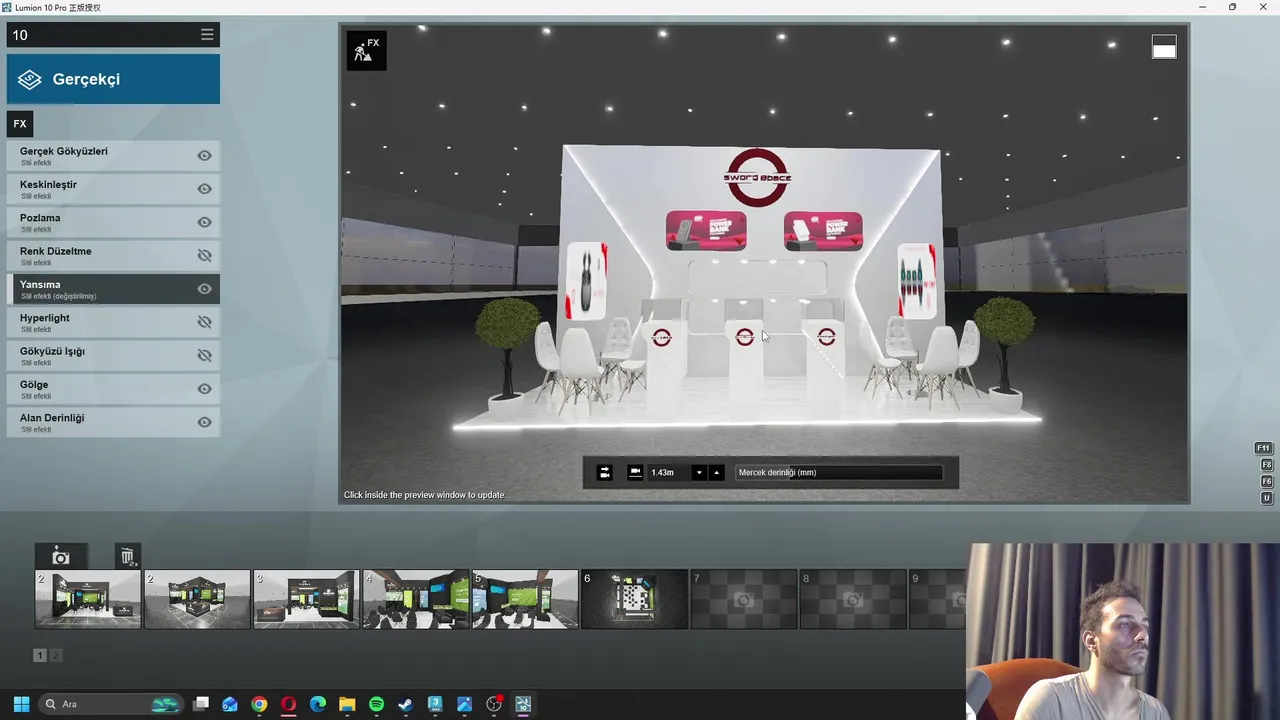The width and height of the screenshot is (1280, 720).
Task: Click the taskbar Ara search box
Action: point(110,704)
